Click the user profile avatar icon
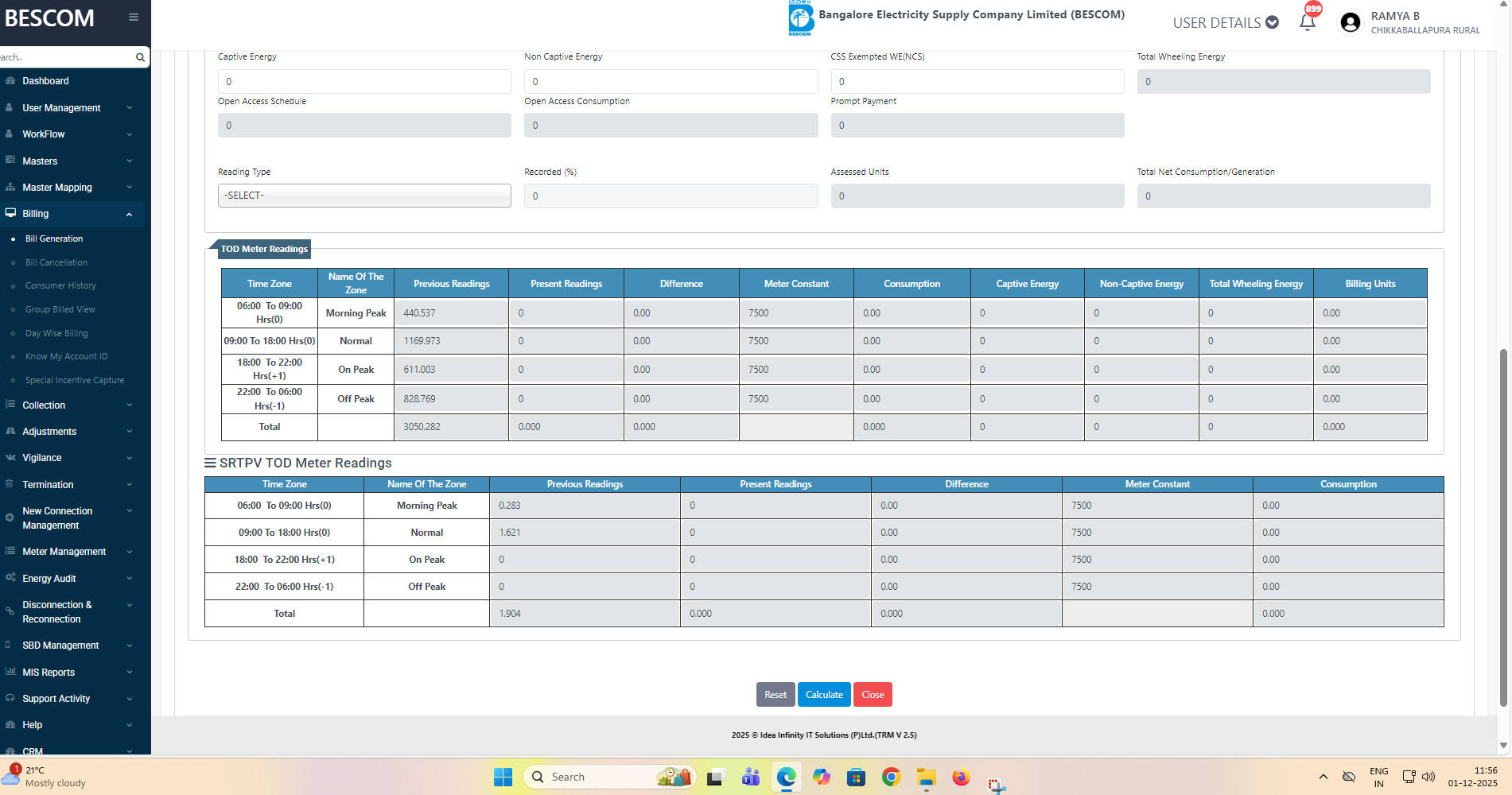This screenshot has height=795, width=1512. click(x=1350, y=22)
